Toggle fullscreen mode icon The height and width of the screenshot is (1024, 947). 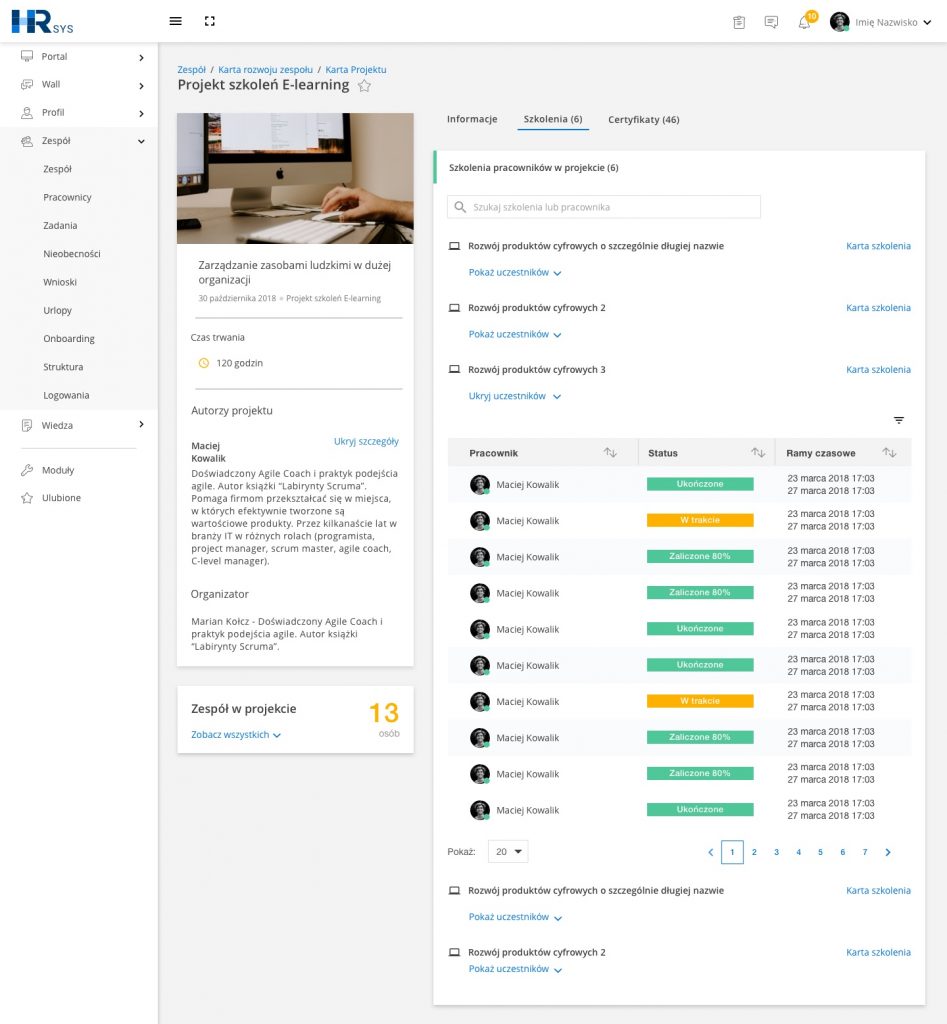[x=210, y=21]
